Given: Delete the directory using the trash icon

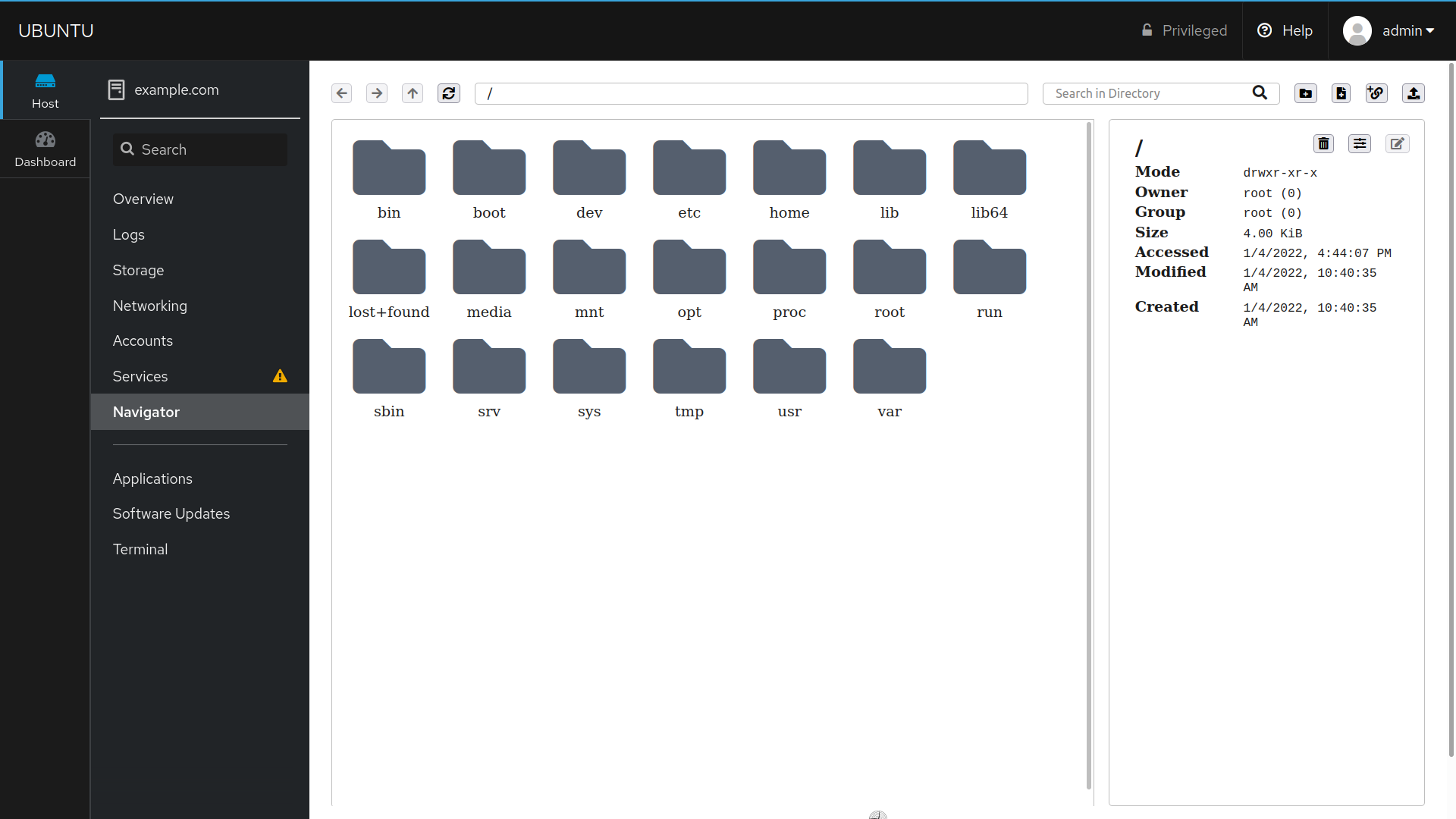Looking at the screenshot, I should pos(1323,143).
